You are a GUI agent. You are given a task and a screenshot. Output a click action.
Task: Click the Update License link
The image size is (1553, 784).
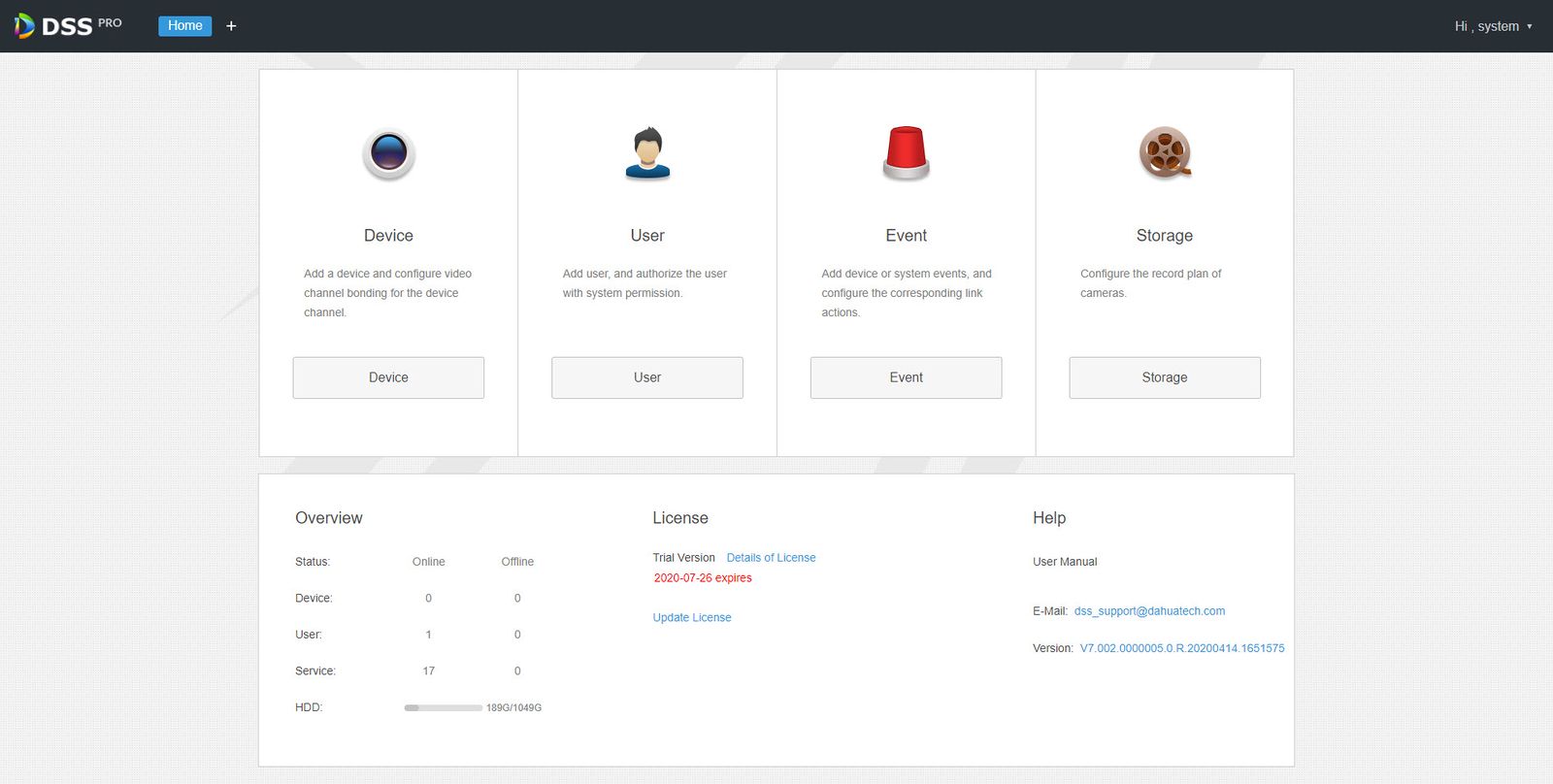(x=692, y=617)
